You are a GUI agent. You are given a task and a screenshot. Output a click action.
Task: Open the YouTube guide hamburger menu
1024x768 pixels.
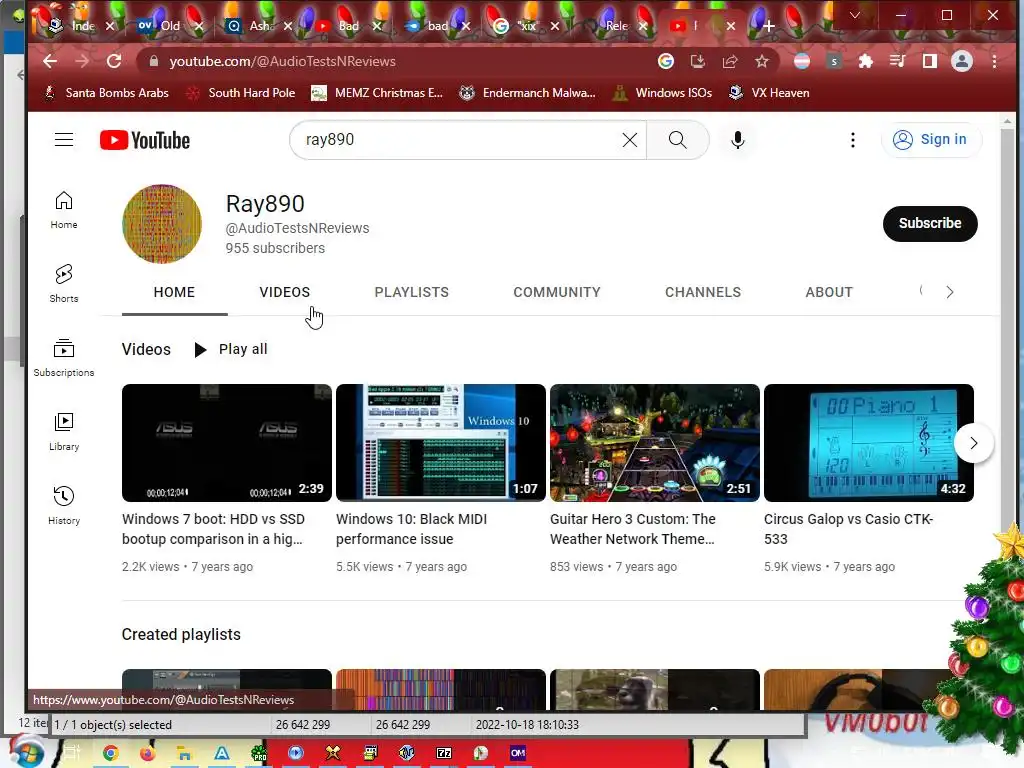pyautogui.click(x=64, y=140)
